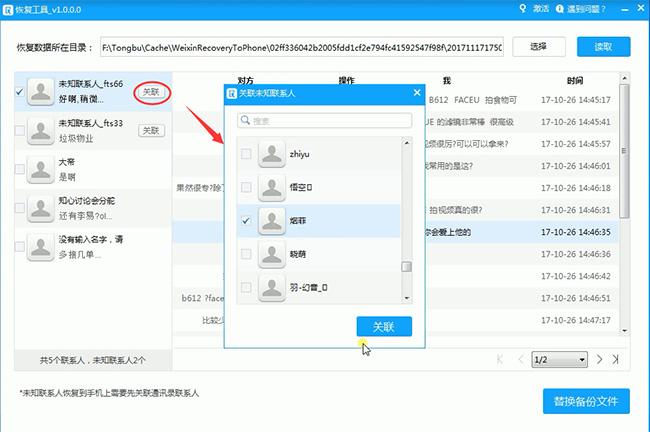Click the magnifier icon in dialog search box
650x432 pixels.
click(x=245, y=120)
